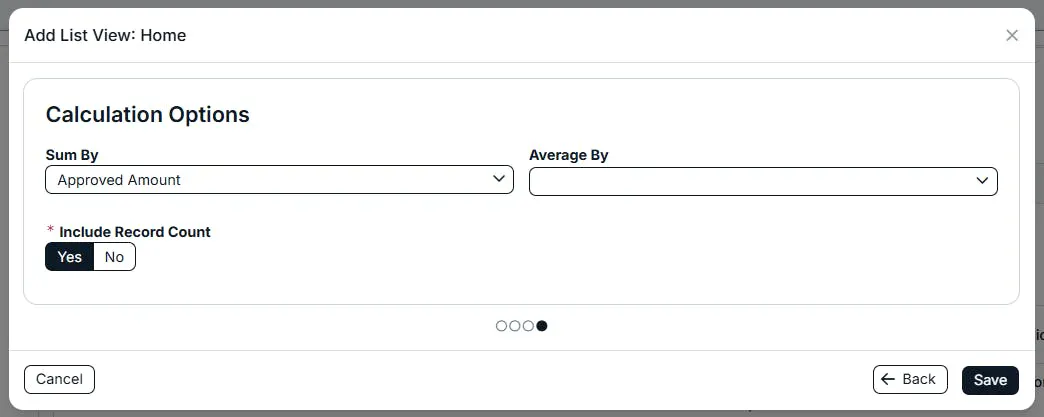Select No for Include Record Count

(x=115, y=256)
